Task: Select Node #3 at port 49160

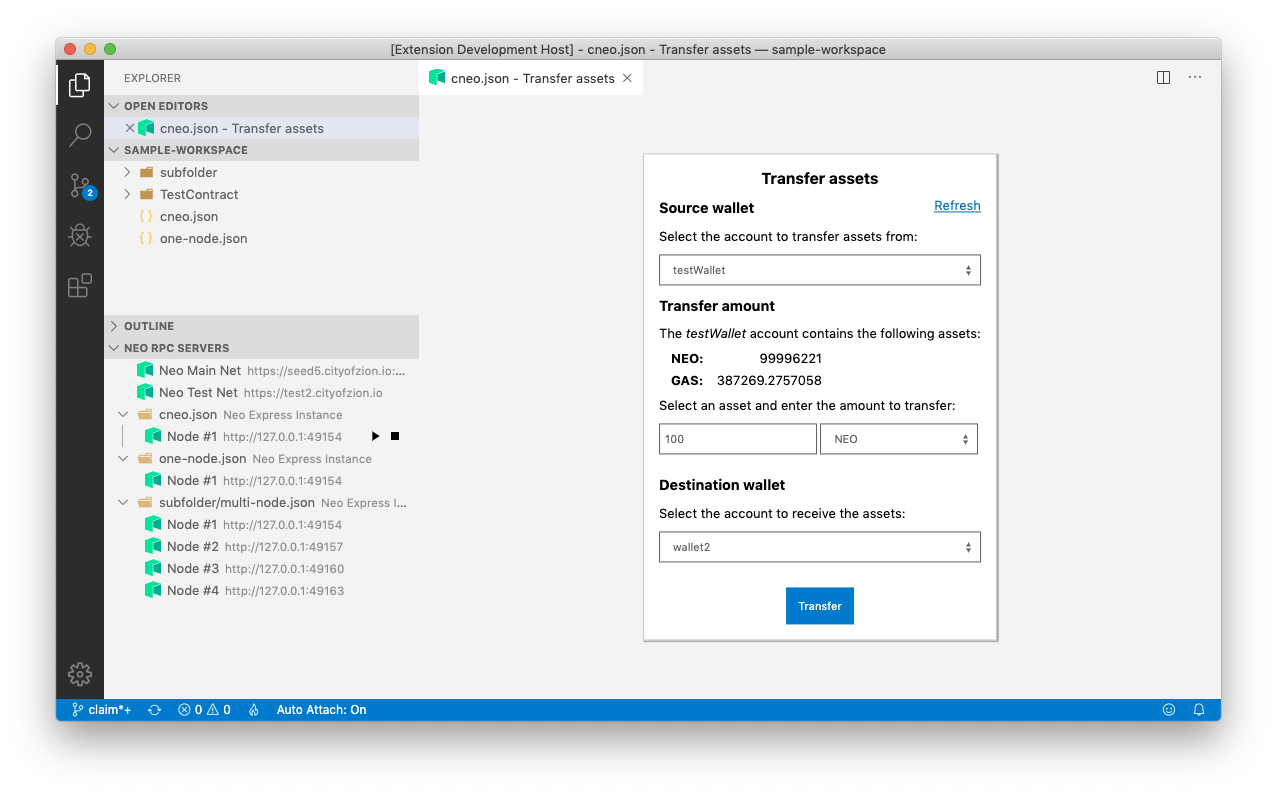Action: [261, 569]
